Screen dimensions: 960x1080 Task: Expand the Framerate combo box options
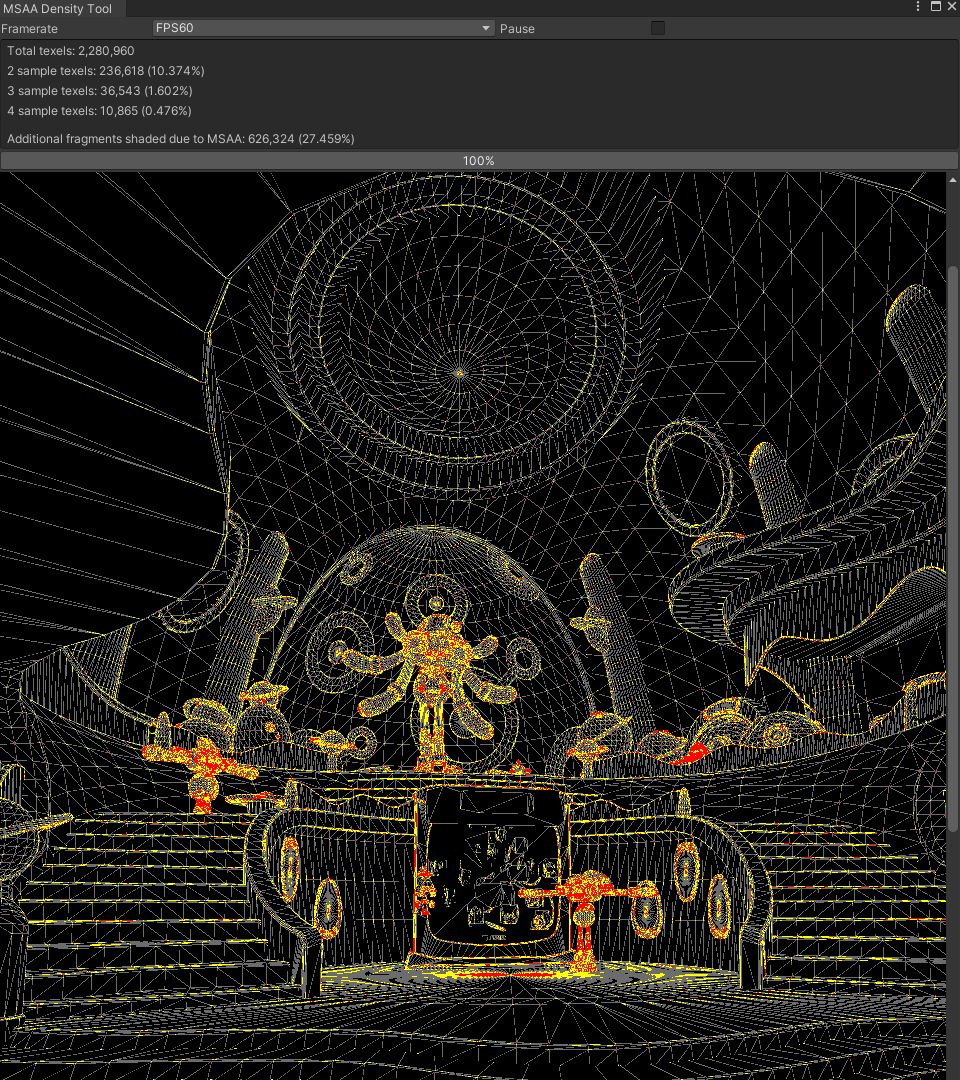[320, 28]
